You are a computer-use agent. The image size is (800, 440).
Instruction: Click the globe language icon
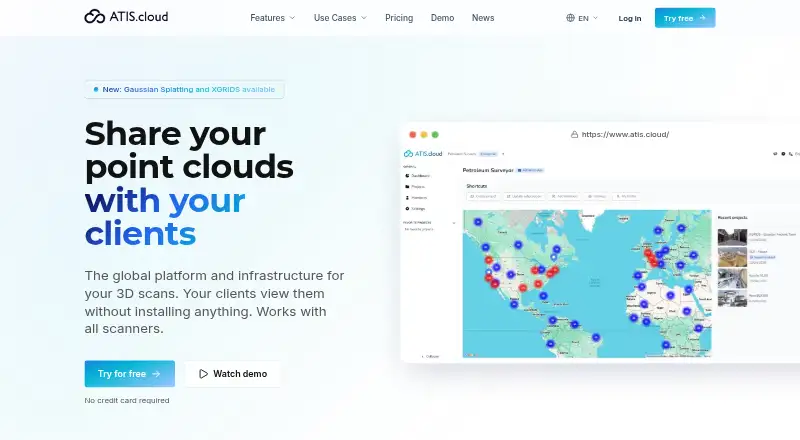click(570, 18)
